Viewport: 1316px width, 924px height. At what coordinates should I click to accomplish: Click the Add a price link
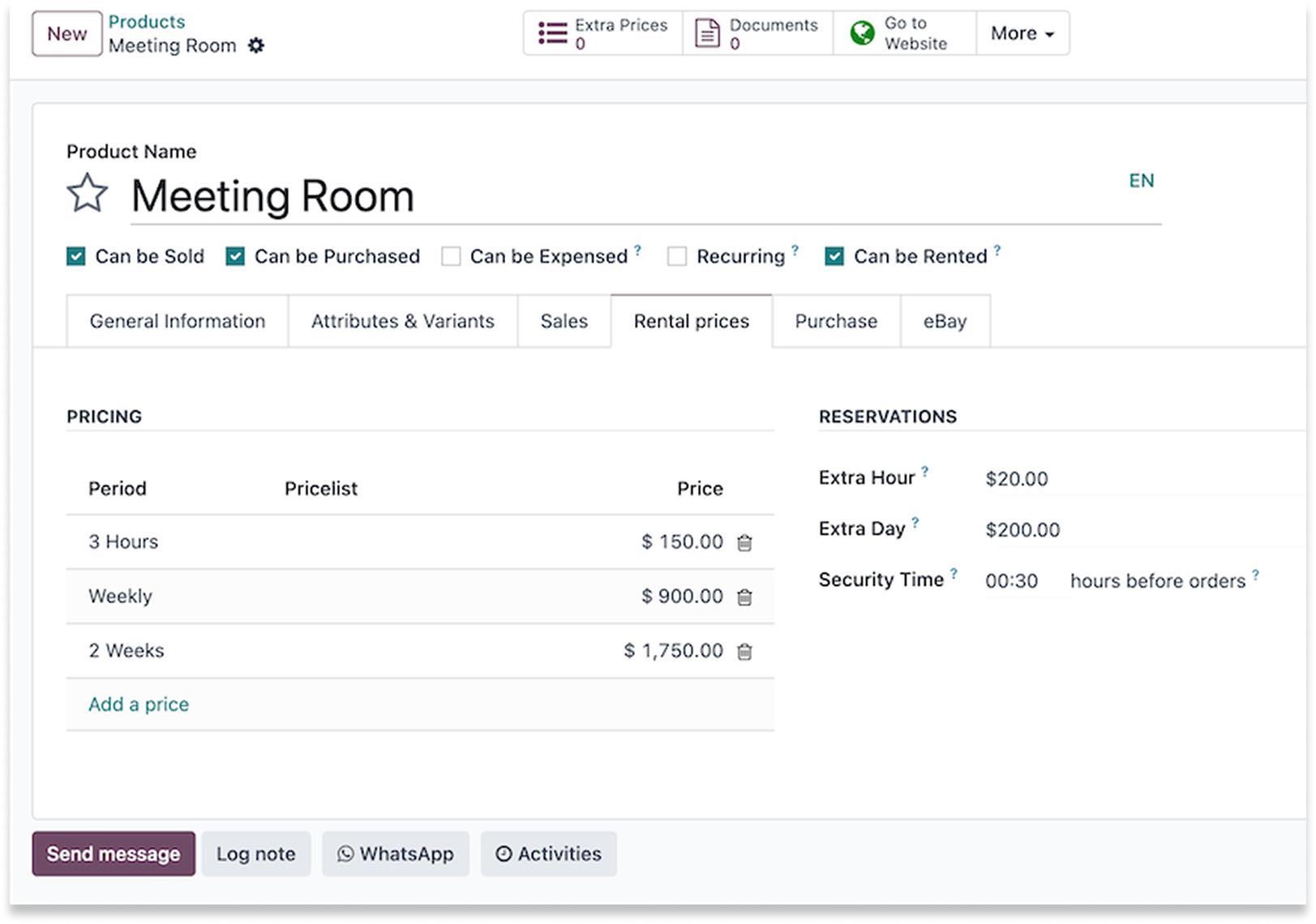click(139, 704)
